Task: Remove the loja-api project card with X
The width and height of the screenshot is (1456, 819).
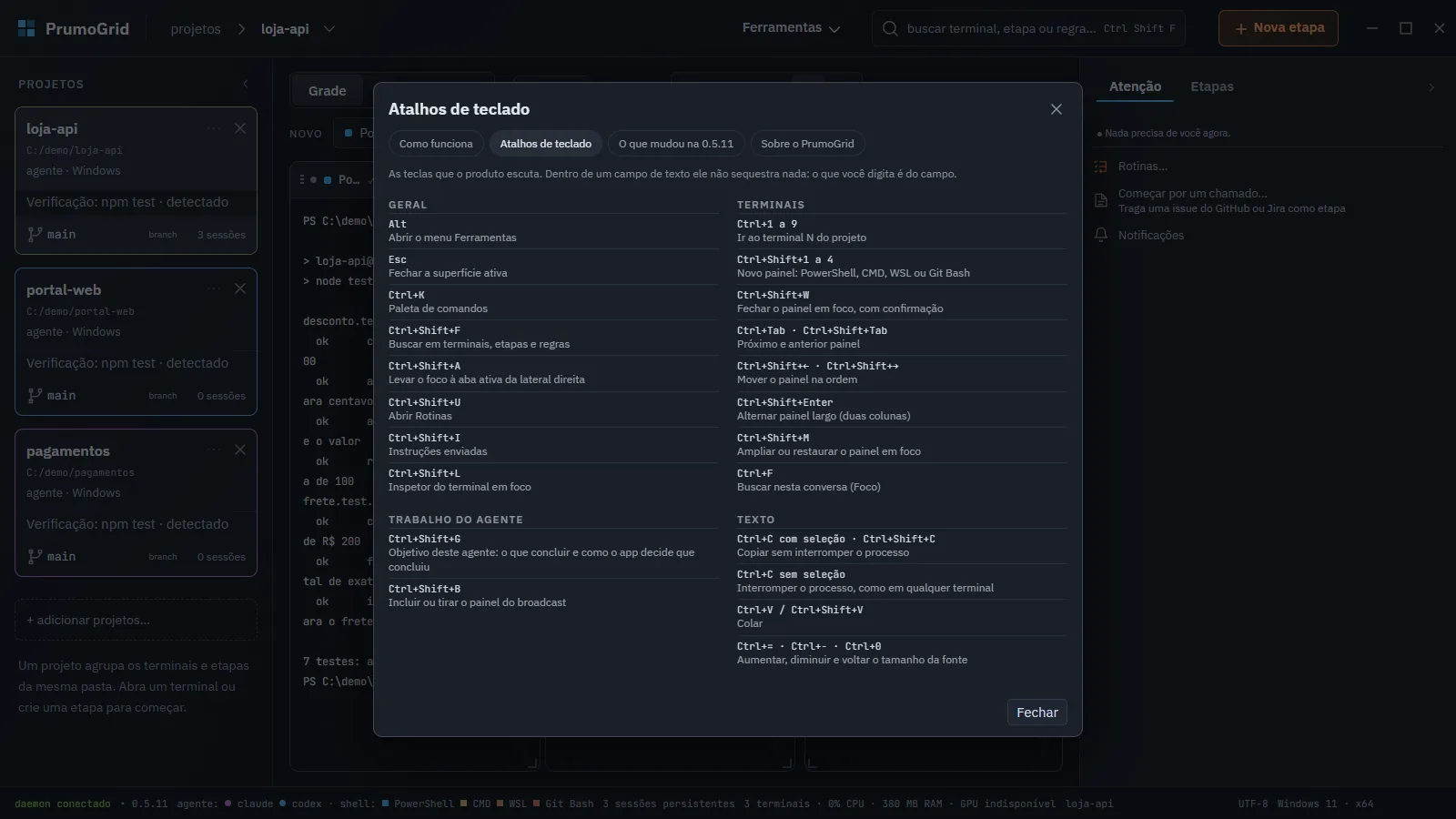Action: 240,128
